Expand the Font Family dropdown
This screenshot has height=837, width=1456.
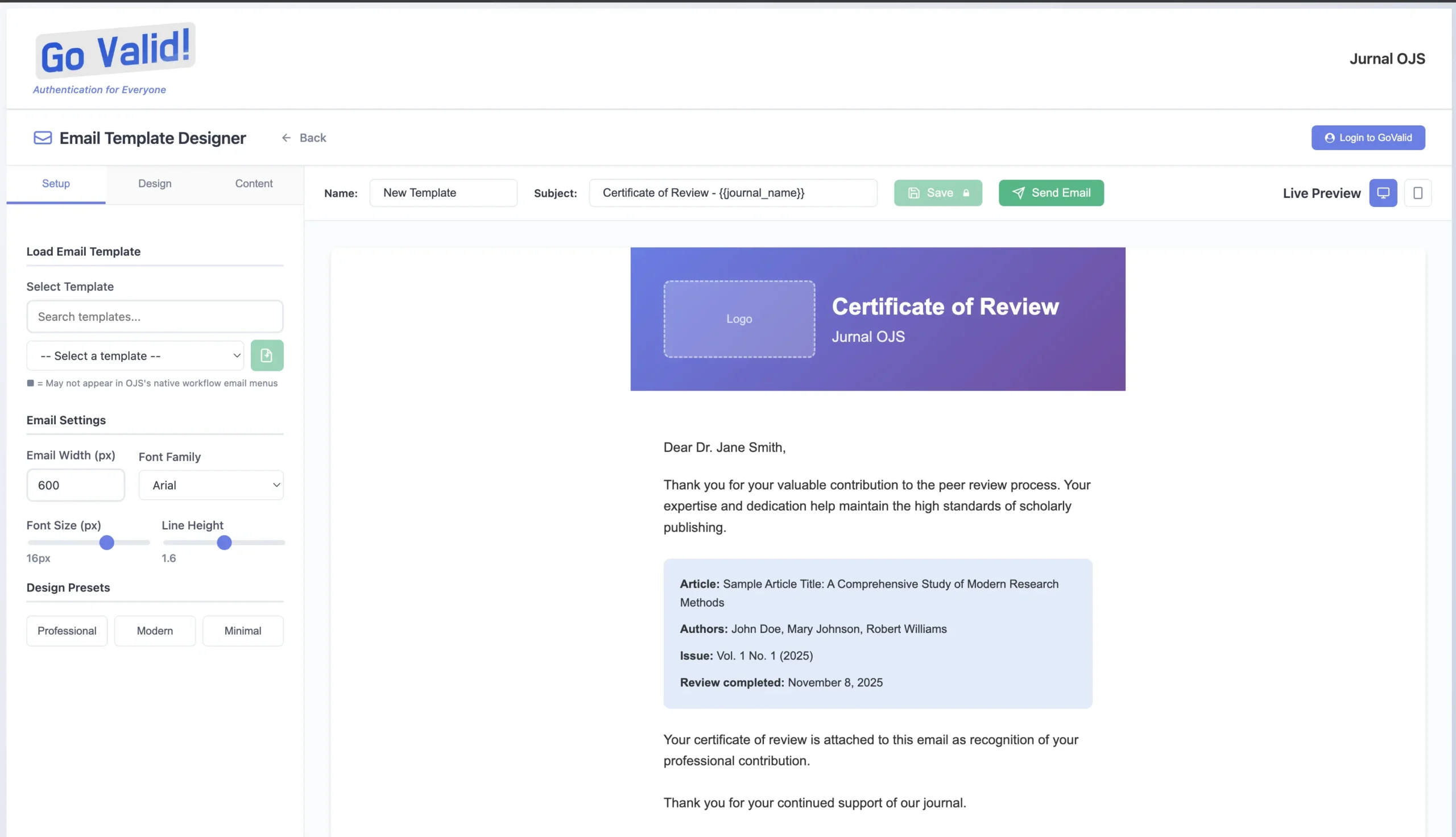click(x=210, y=485)
